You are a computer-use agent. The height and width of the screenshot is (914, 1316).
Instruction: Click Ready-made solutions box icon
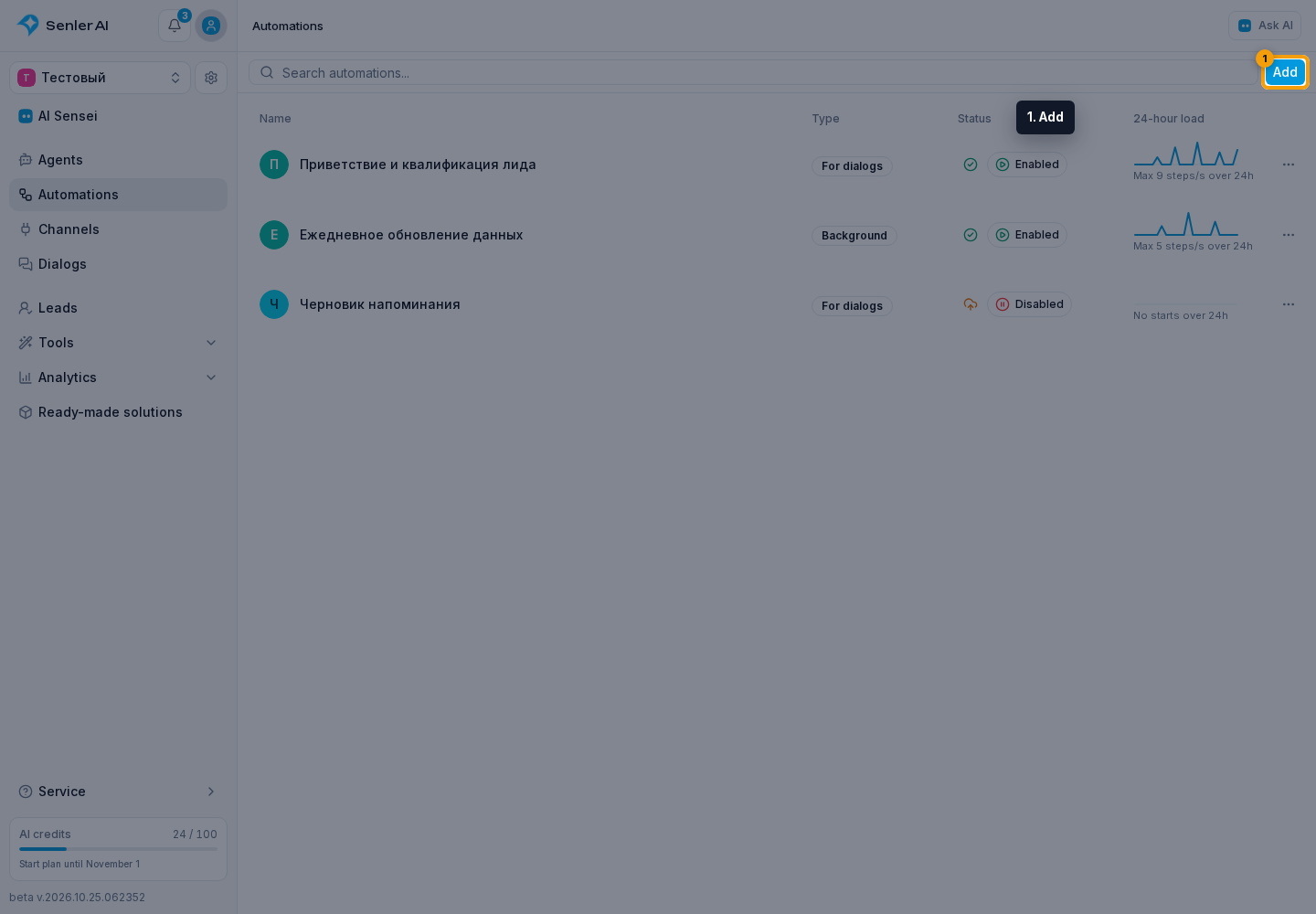click(x=26, y=412)
